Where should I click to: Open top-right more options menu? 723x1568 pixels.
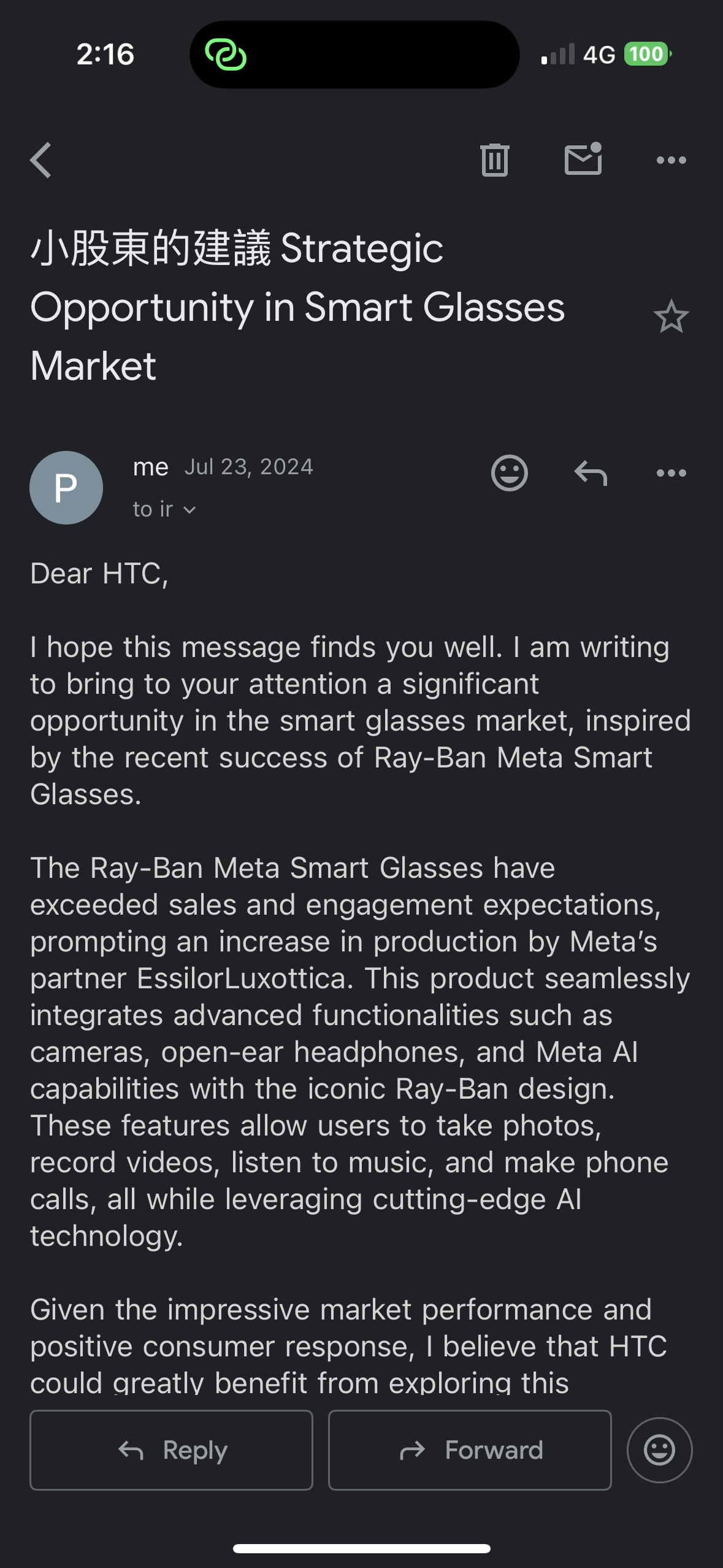click(671, 161)
